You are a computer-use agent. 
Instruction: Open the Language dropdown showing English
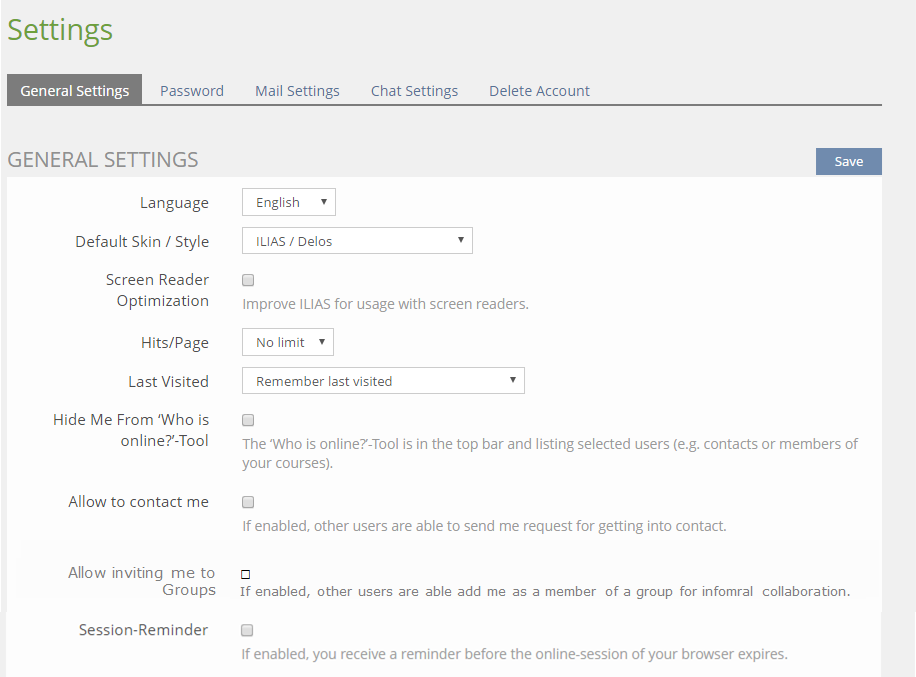289,203
